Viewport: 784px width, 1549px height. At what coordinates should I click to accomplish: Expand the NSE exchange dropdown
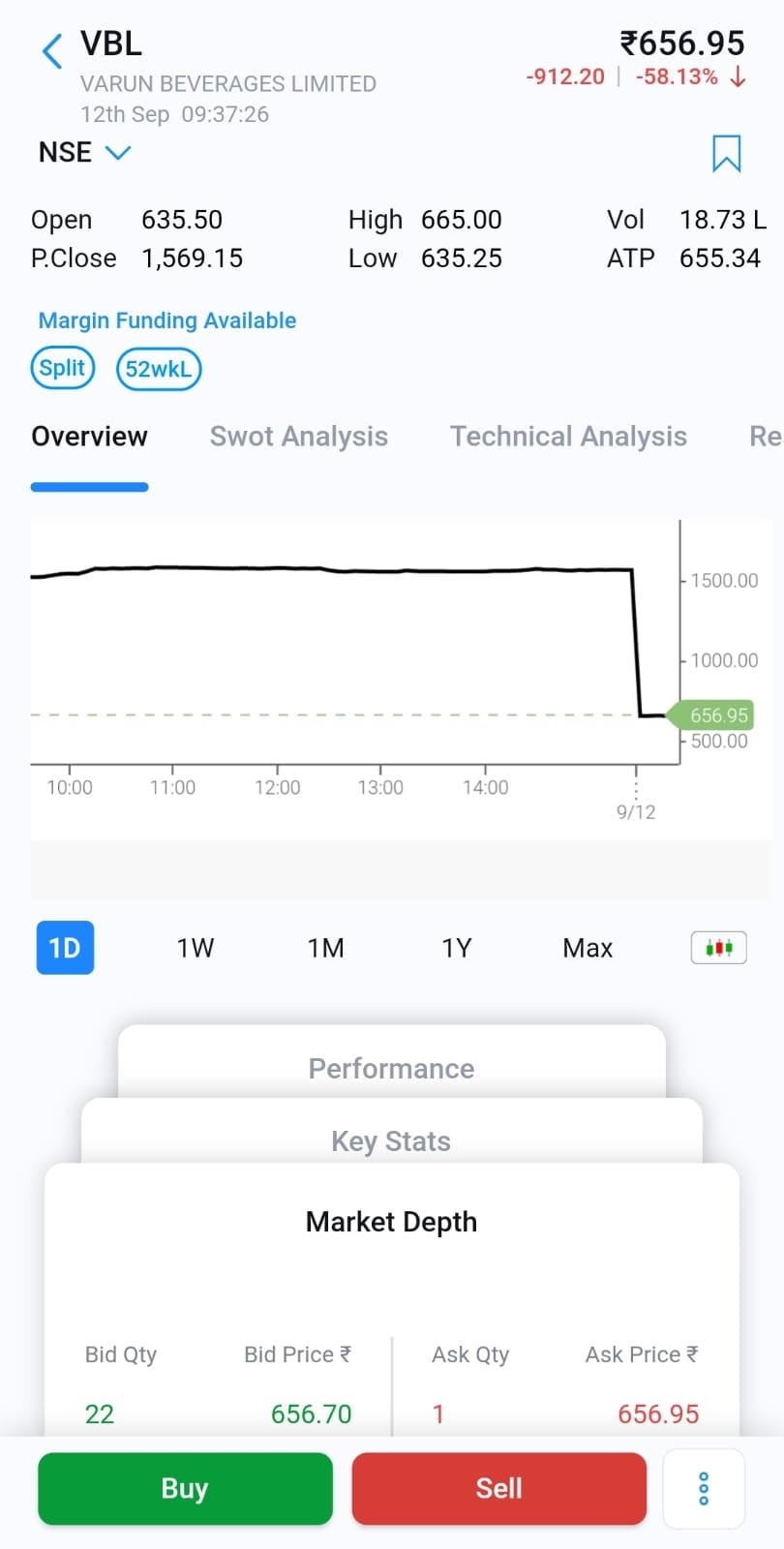(84, 153)
